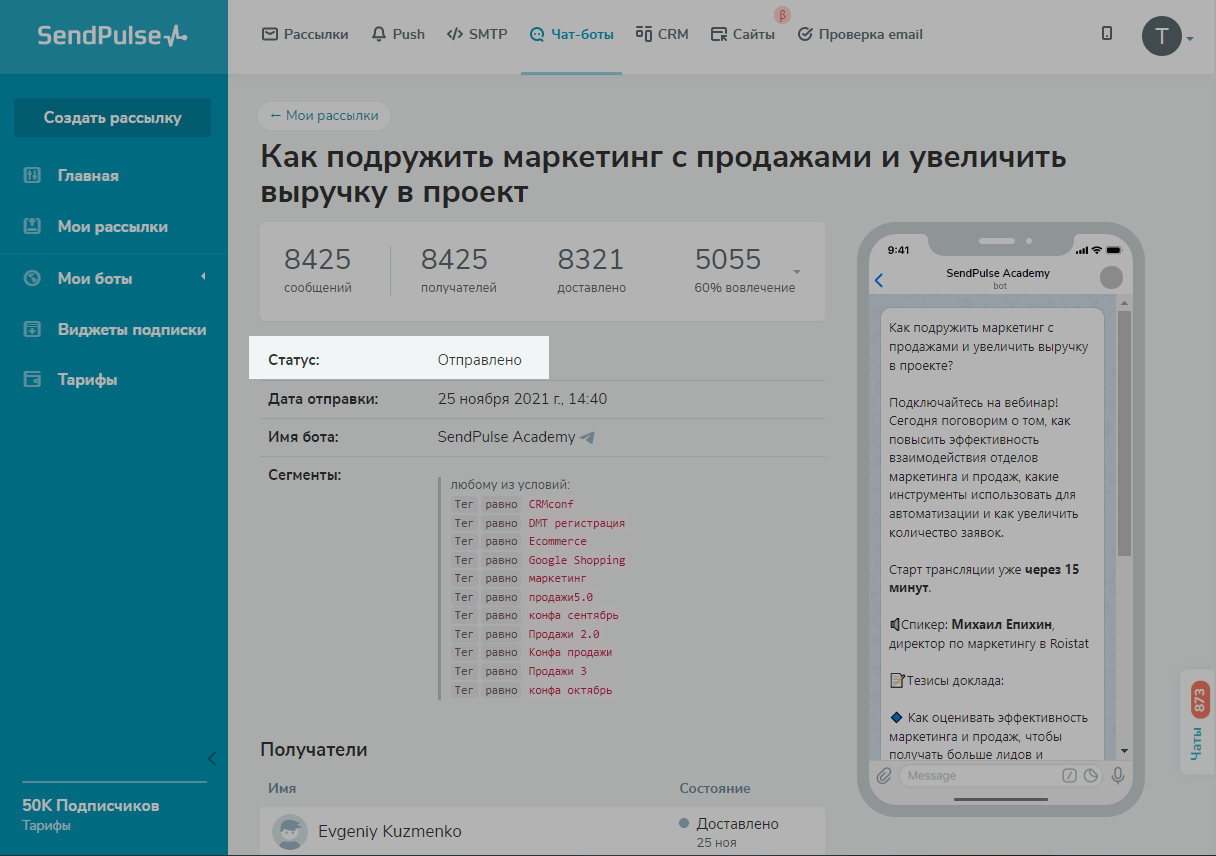This screenshot has width=1216, height=856.
Task: Click the Создать рассылку button
Action: [112, 117]
